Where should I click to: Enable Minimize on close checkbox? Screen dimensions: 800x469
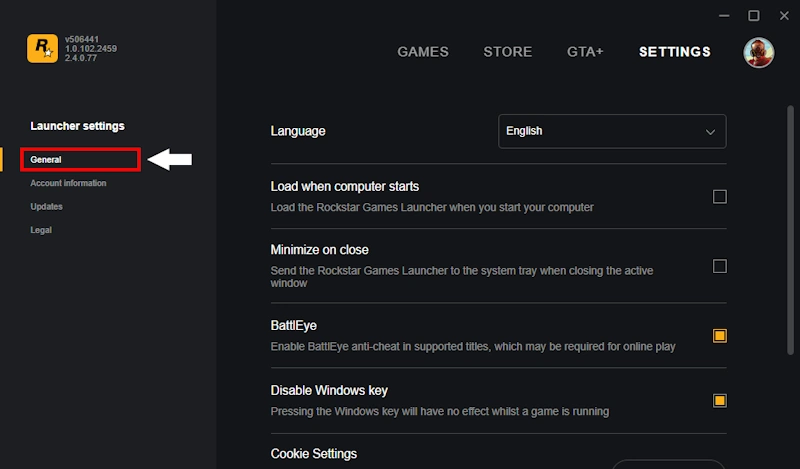(719, 266)
